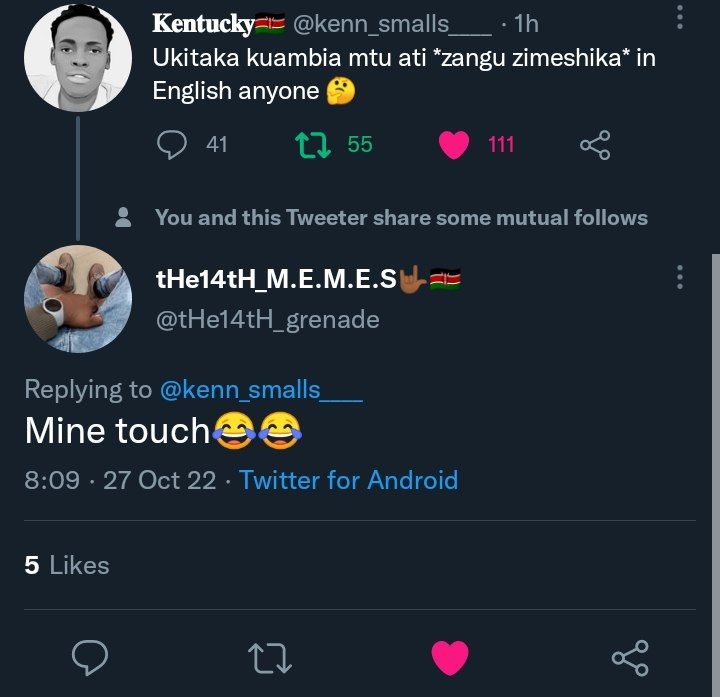
Task: Share Kentucky's tweet using share icon
Action: click(x=595, y=145)
